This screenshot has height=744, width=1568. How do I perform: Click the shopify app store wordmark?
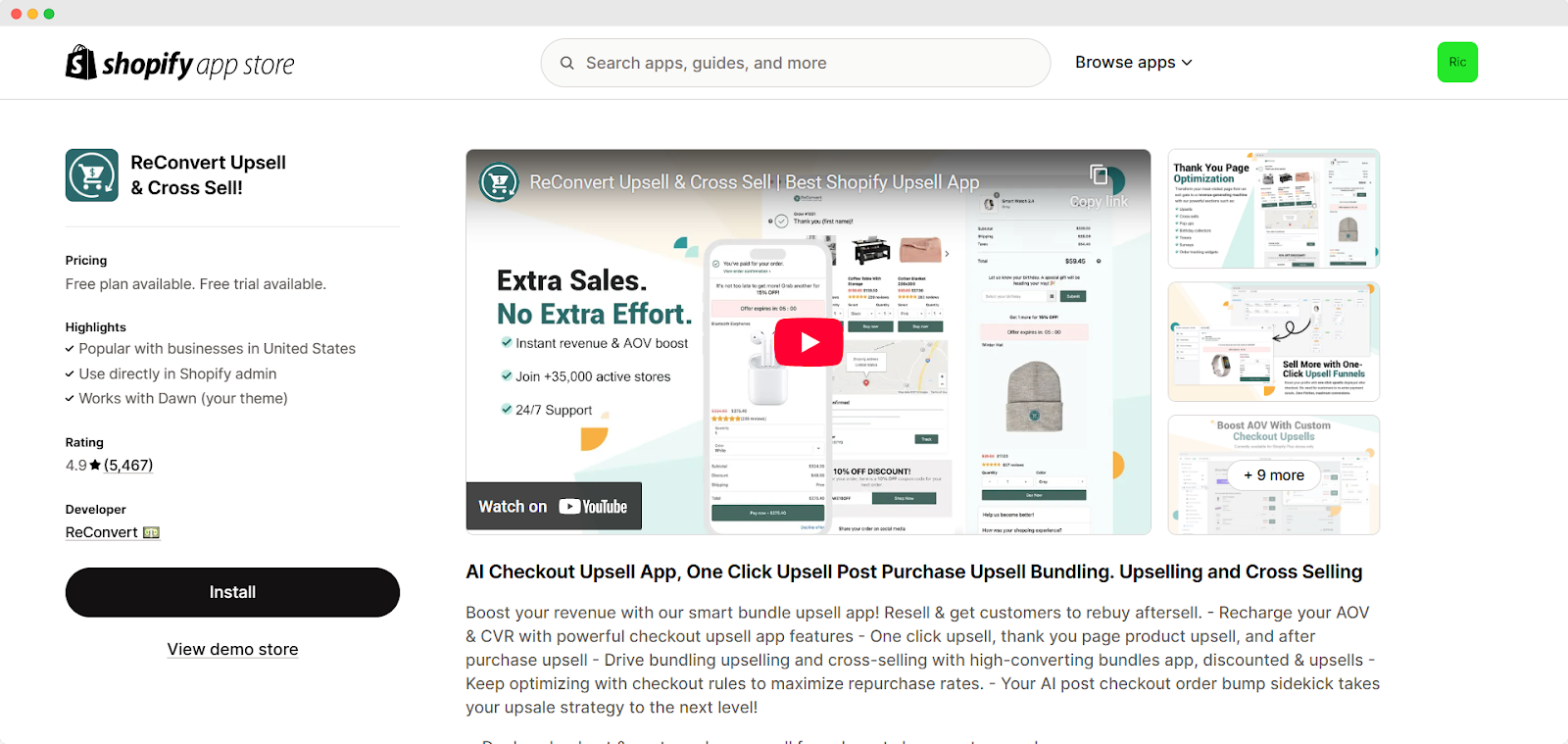pos(198,64)
